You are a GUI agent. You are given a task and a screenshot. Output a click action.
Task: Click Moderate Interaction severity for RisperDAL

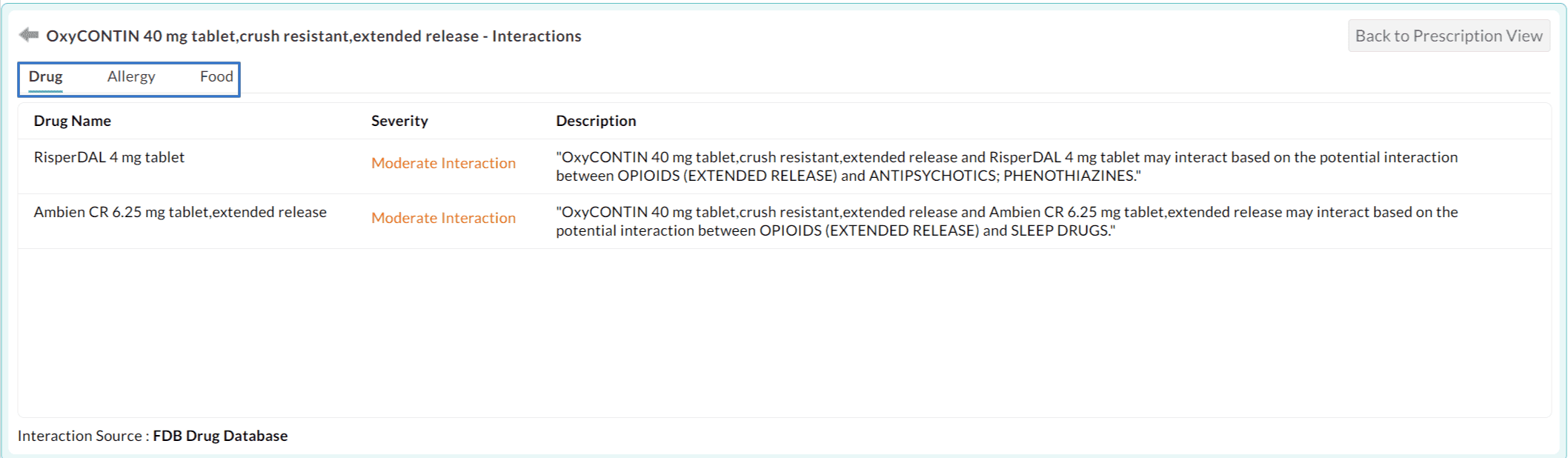(x=443, y=163)
